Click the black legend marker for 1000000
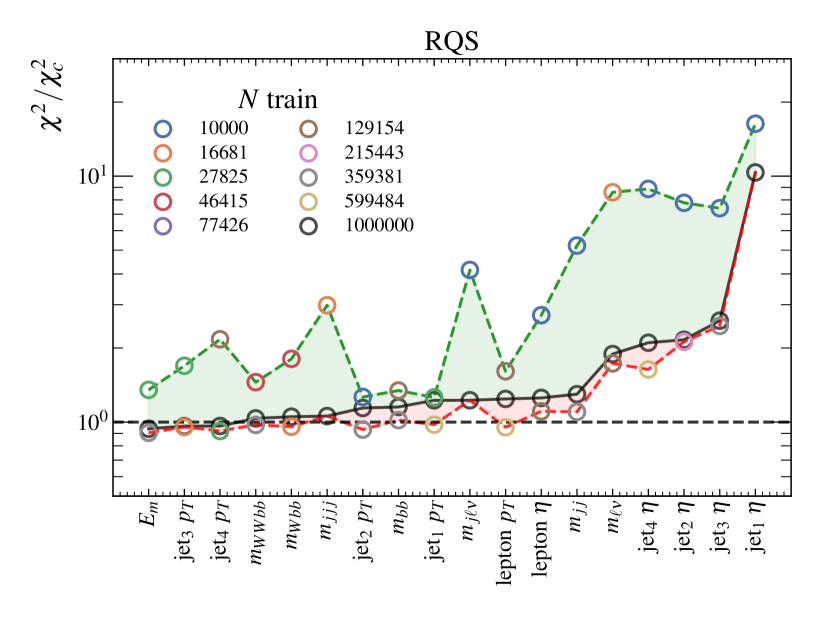Screen dimensions: 822x617 [309, 226]
